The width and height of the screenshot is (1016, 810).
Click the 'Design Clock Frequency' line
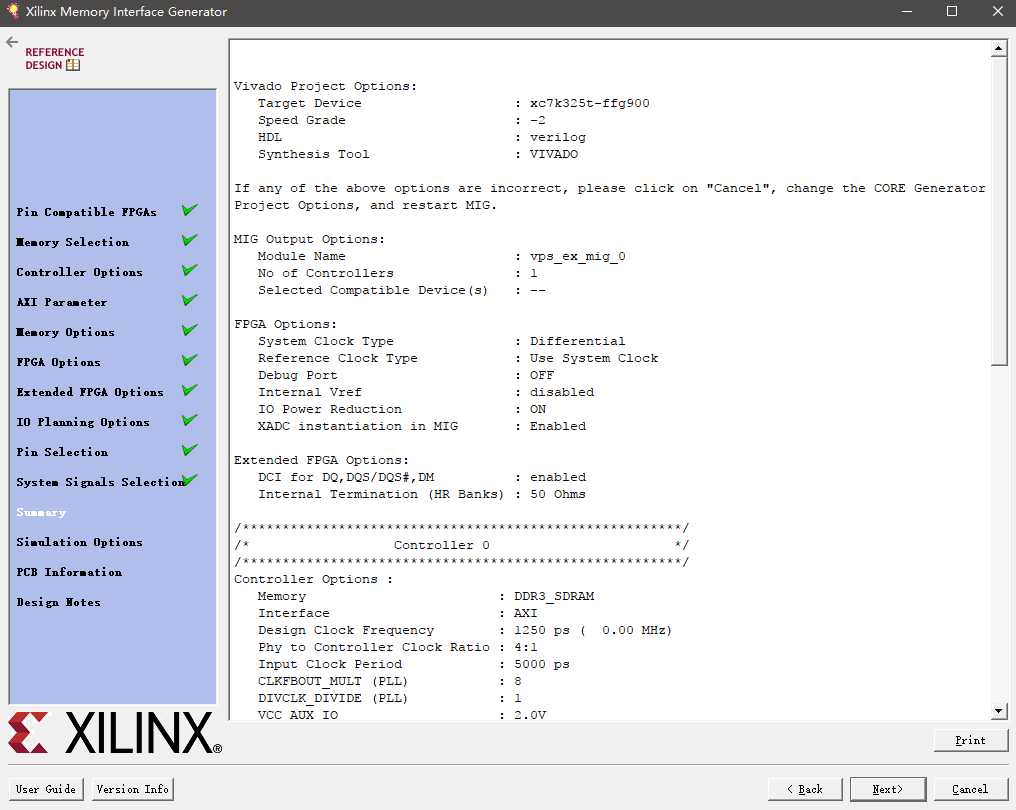coord(465,630)
